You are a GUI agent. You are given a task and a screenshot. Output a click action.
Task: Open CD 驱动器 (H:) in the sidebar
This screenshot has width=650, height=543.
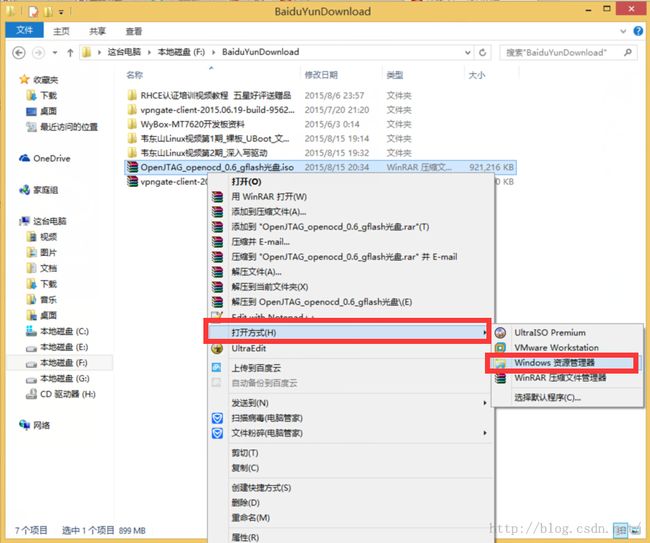[61, 394]
